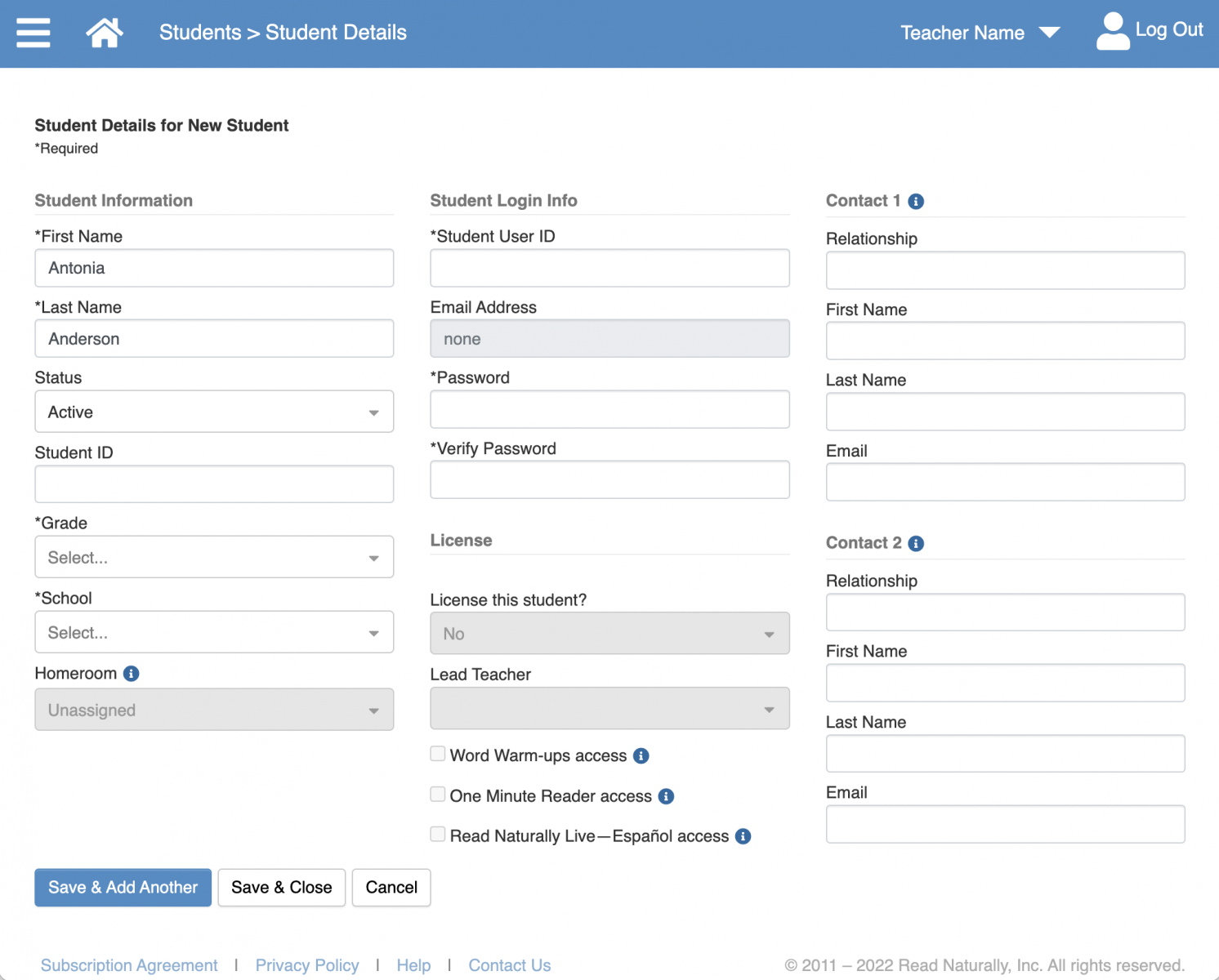Viewport: 1219px width, 980px height.
Task: Enable Read Naturally Live—Español access
Action: pyautogui.click(x=438, y=833)
